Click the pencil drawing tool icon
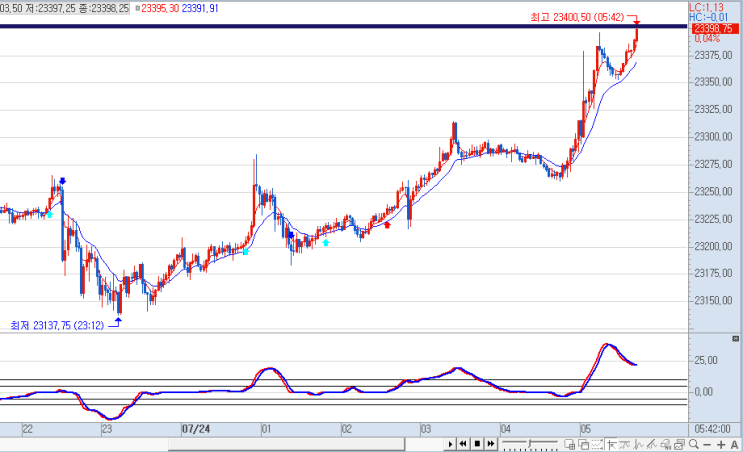The height and width of the screenshot is (452, 743). [652, 444]
